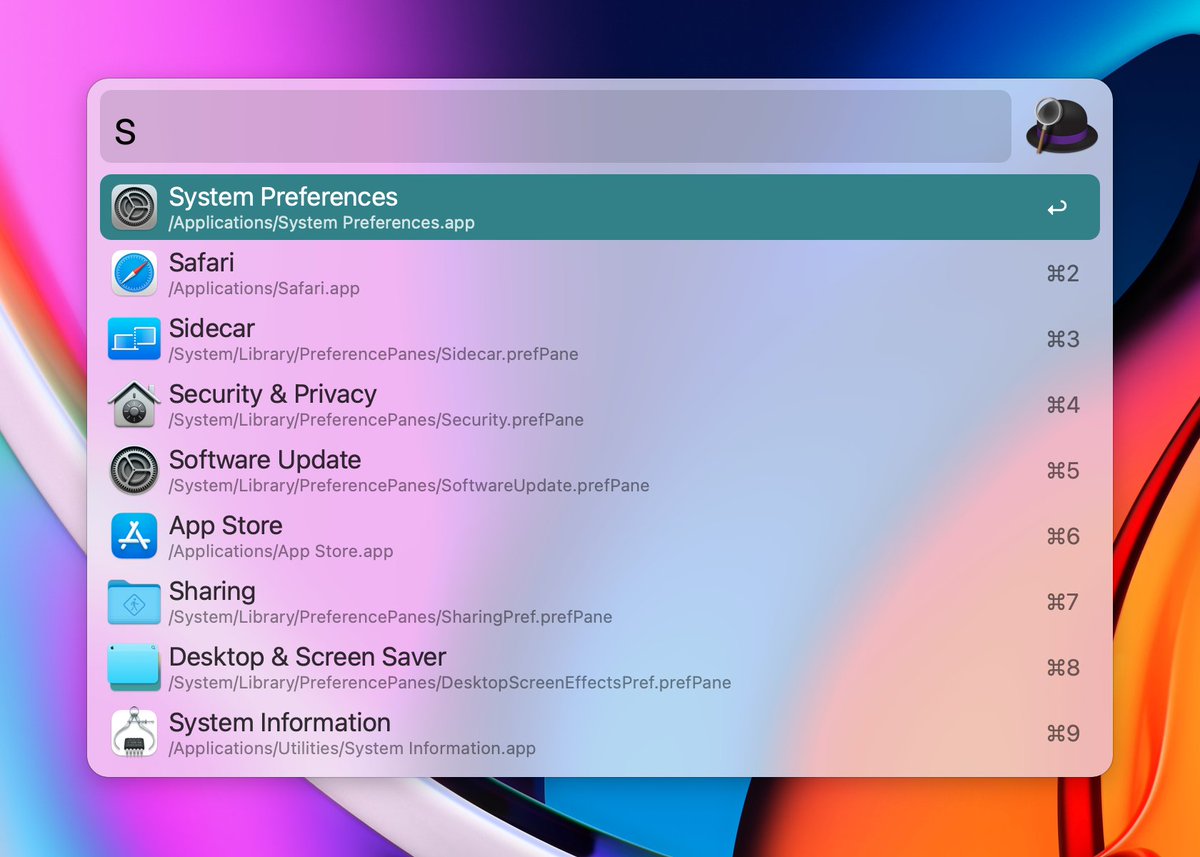1200x857 pixels.
Task: Select the Safari result title
Action: [201, 262]
